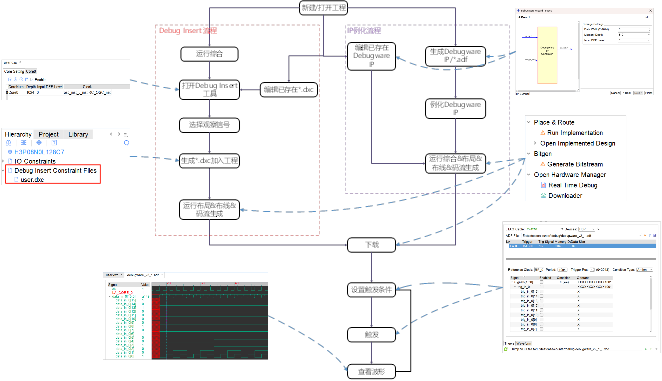Click the '新建/打开工程' flowchart box
Screen dimensions: 662x381
[323, 8]
